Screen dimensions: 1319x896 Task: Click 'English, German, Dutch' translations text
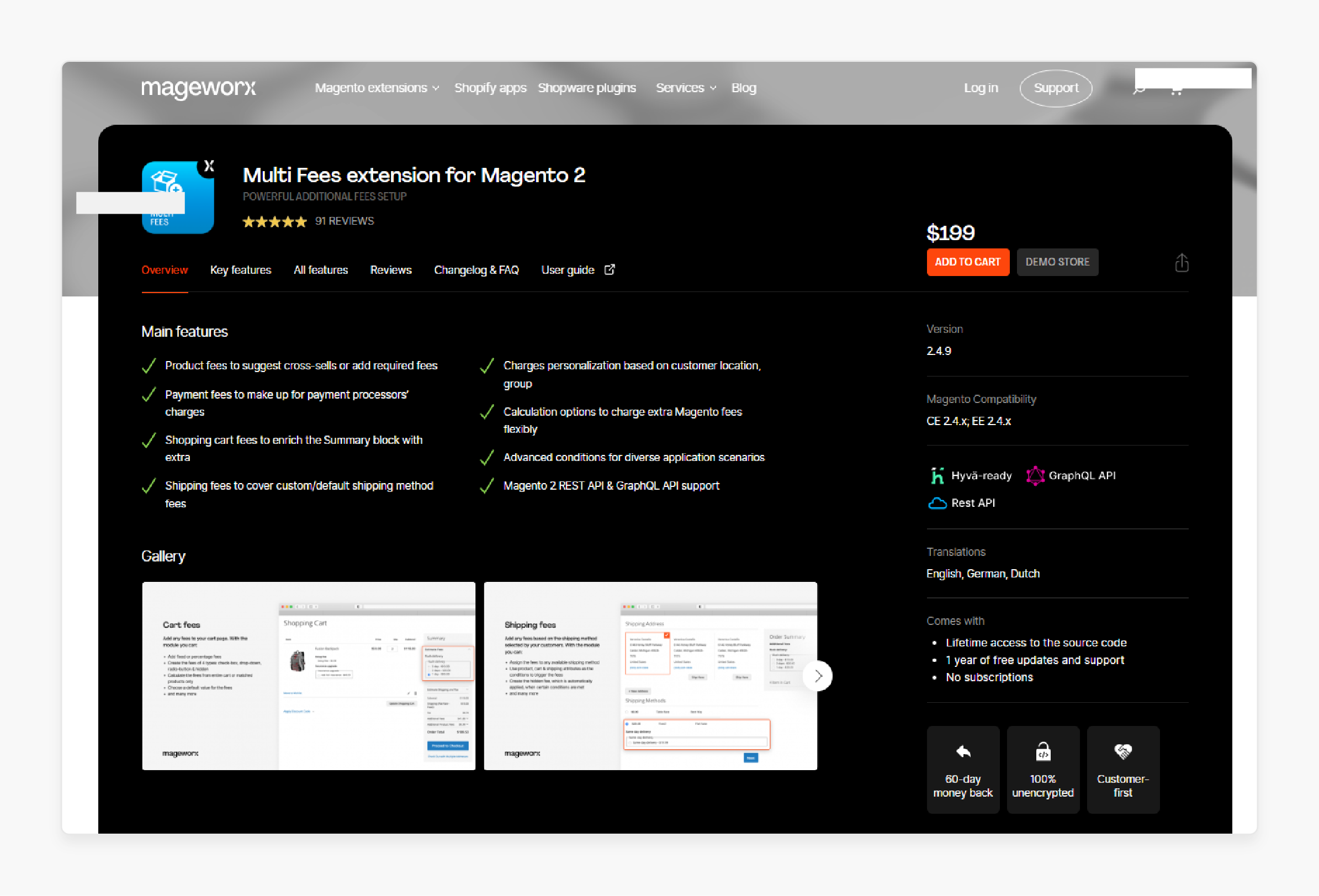982,574
